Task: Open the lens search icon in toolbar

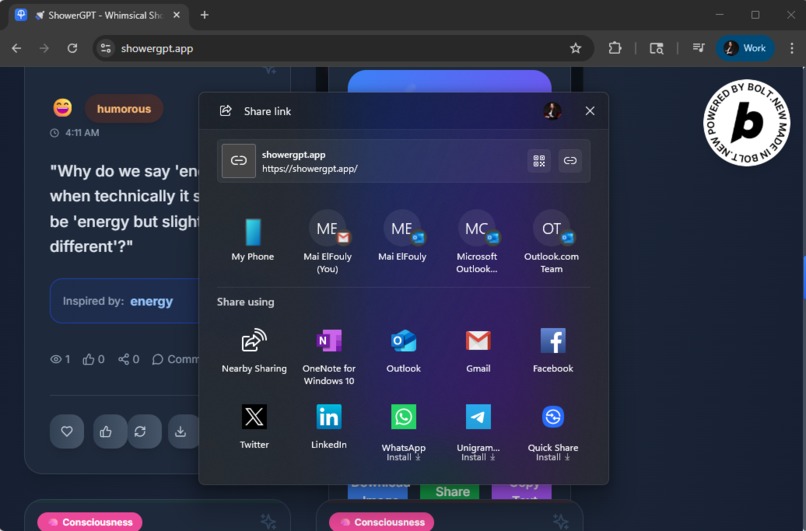Action: 656,48
